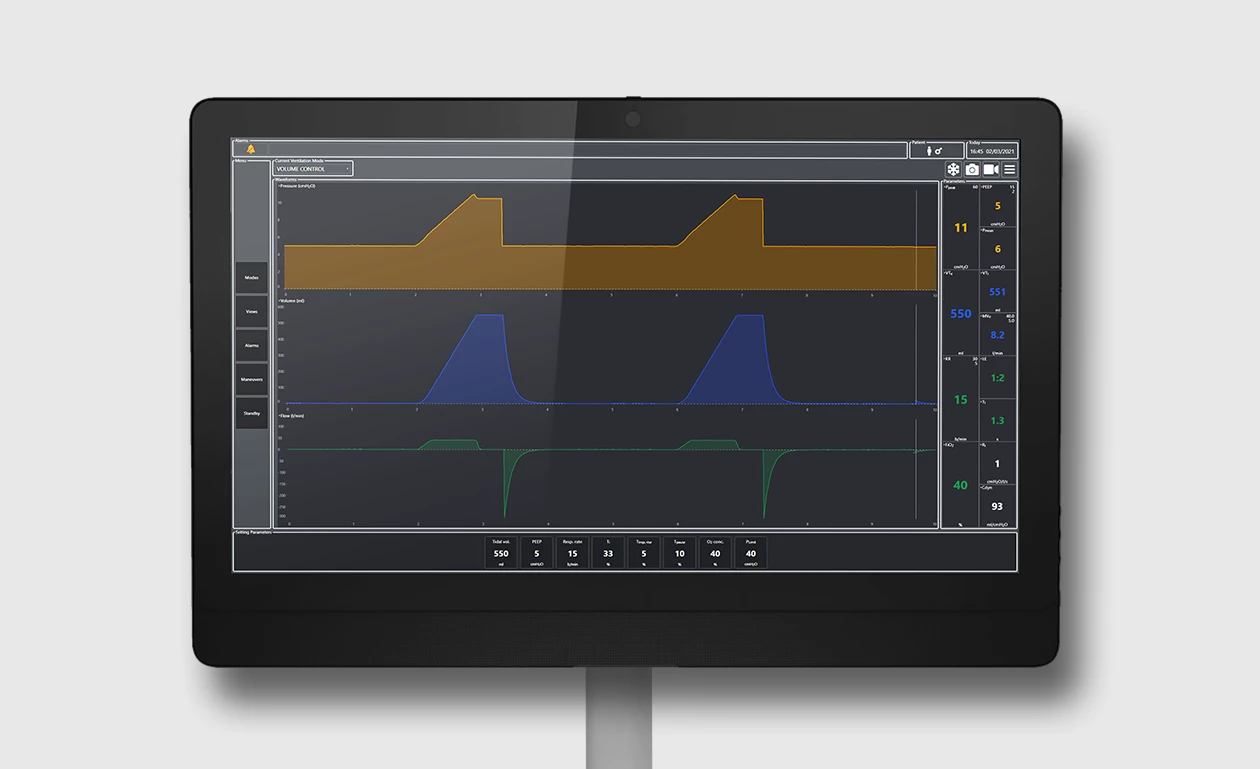Open the Alarms menu

click(252, 346)
